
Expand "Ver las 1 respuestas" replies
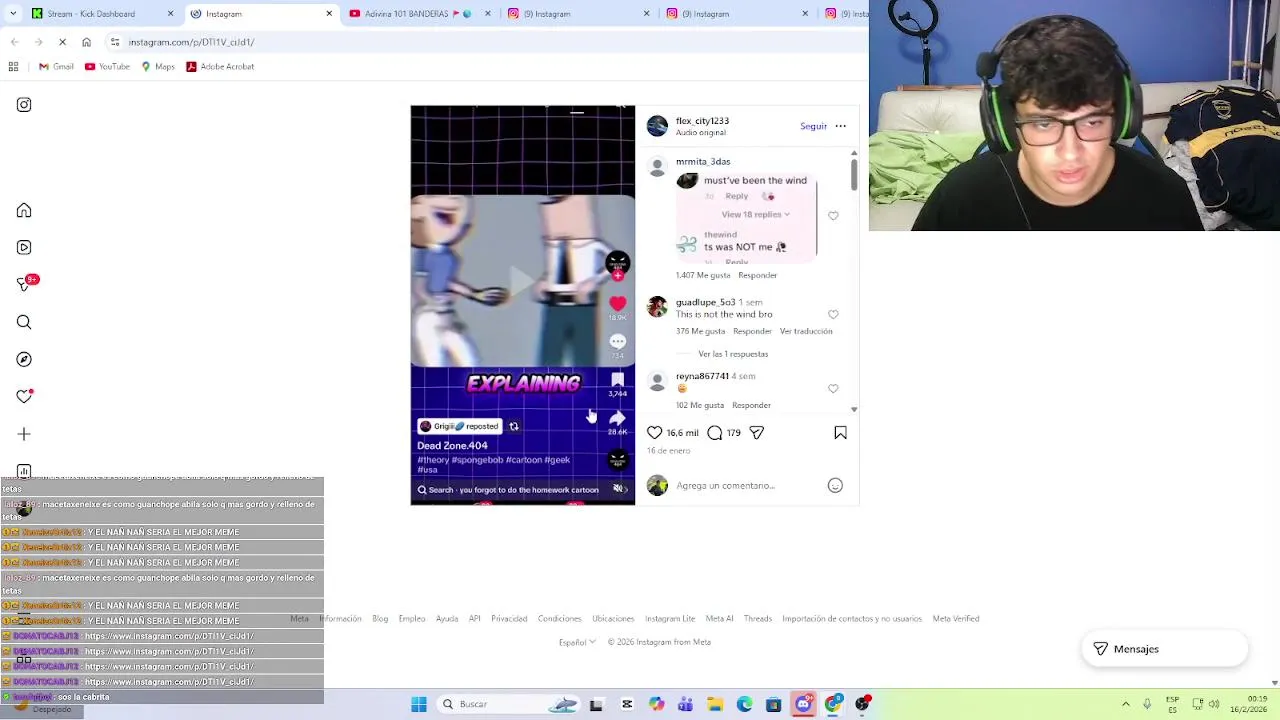733,354
